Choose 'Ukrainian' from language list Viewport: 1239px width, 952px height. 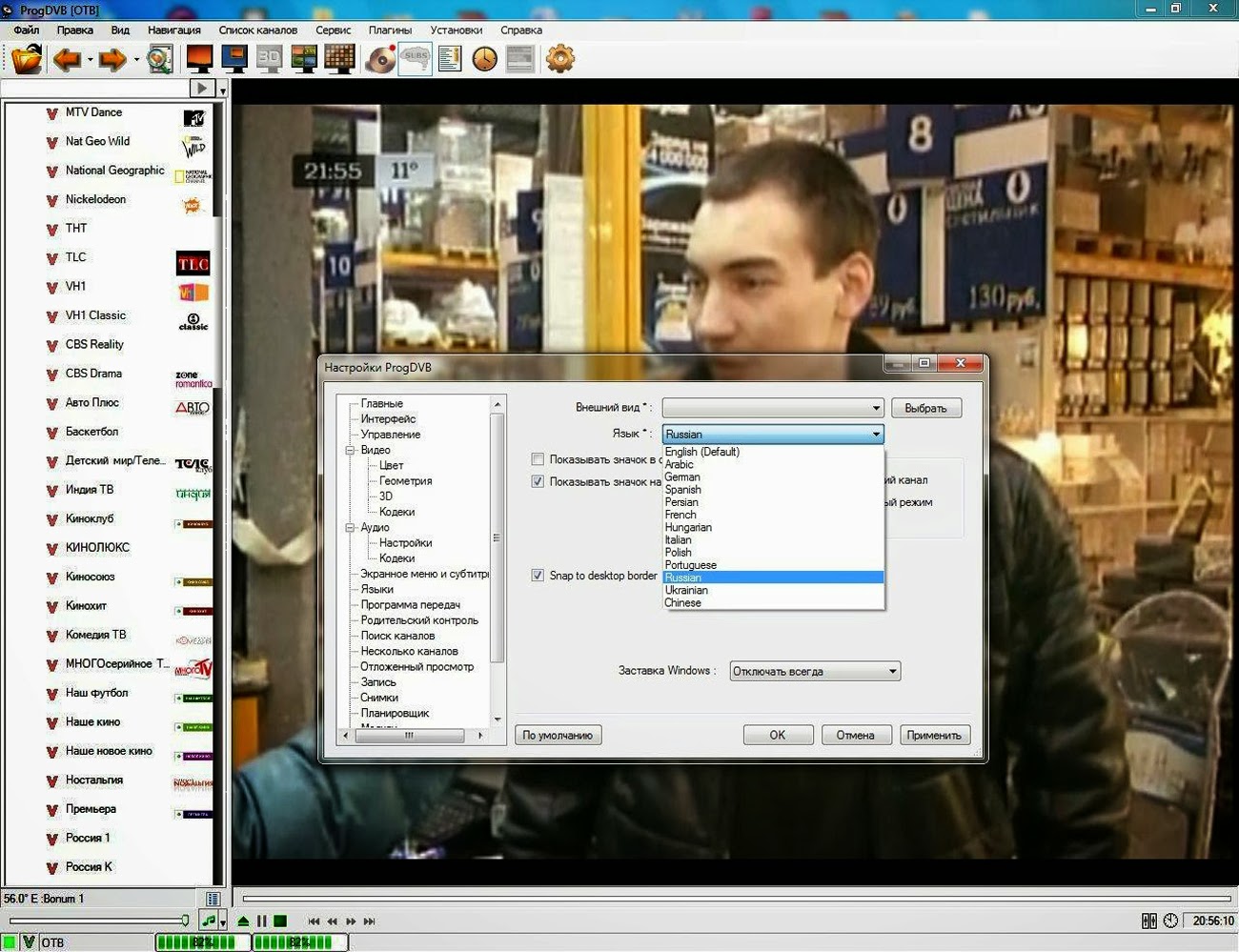[773, 590]
